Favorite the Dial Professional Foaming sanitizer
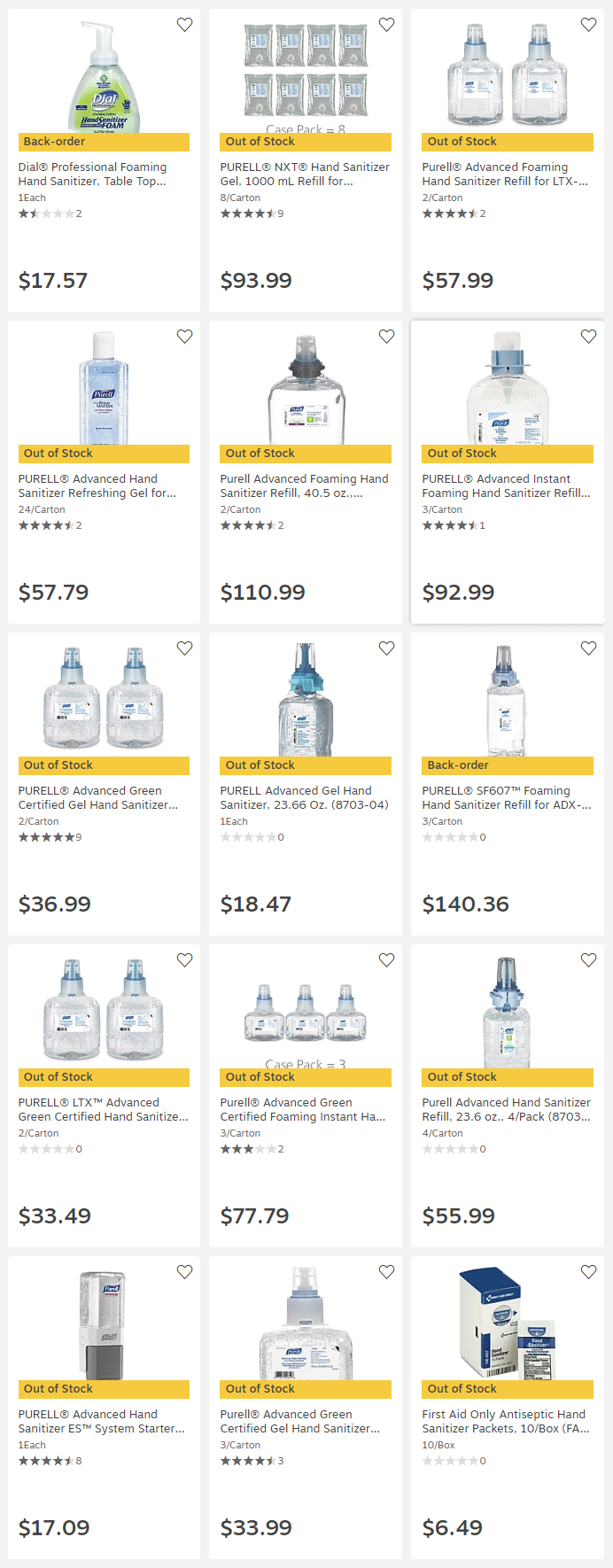 point(184,25)
